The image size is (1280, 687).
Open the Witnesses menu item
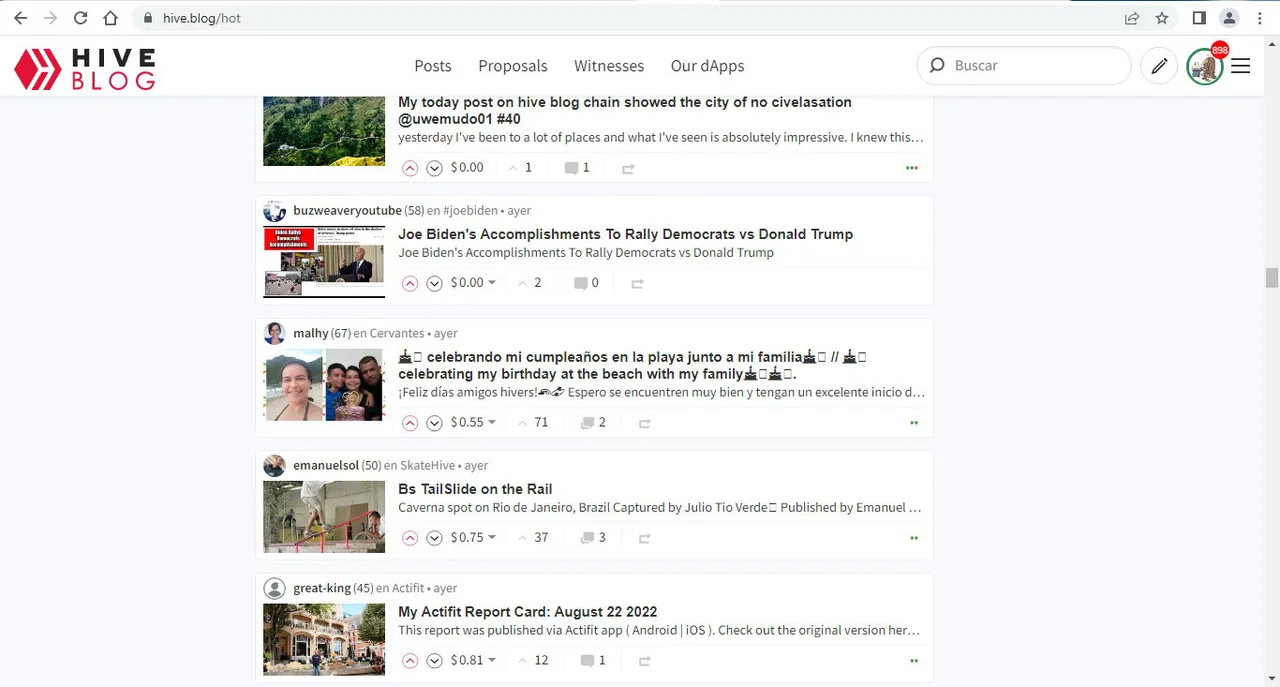tap(609, 66)
